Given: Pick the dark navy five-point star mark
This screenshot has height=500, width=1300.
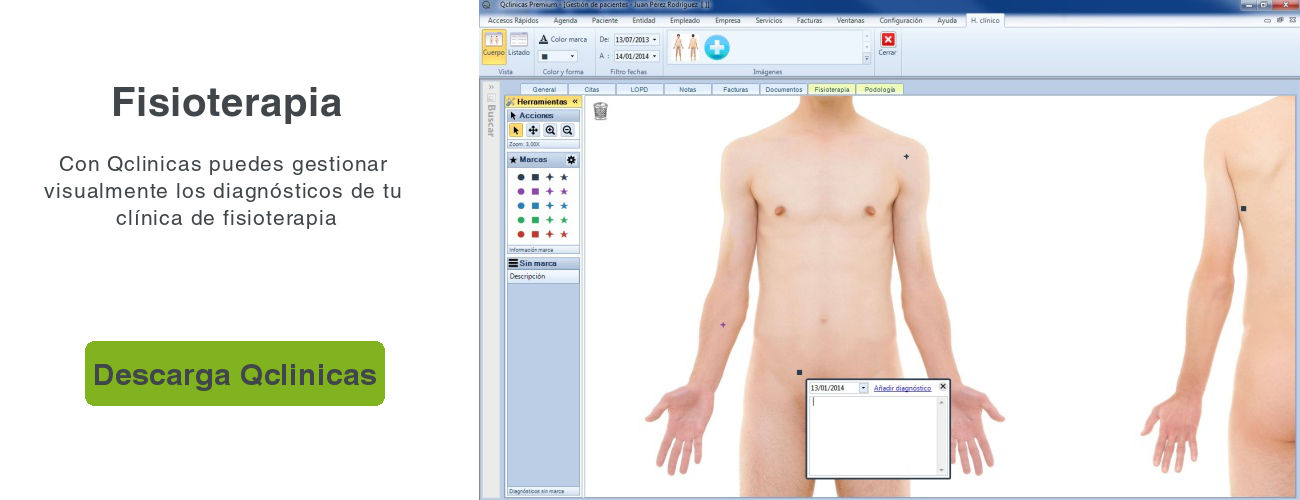Looking at the screenshot, I should point(564,177).
